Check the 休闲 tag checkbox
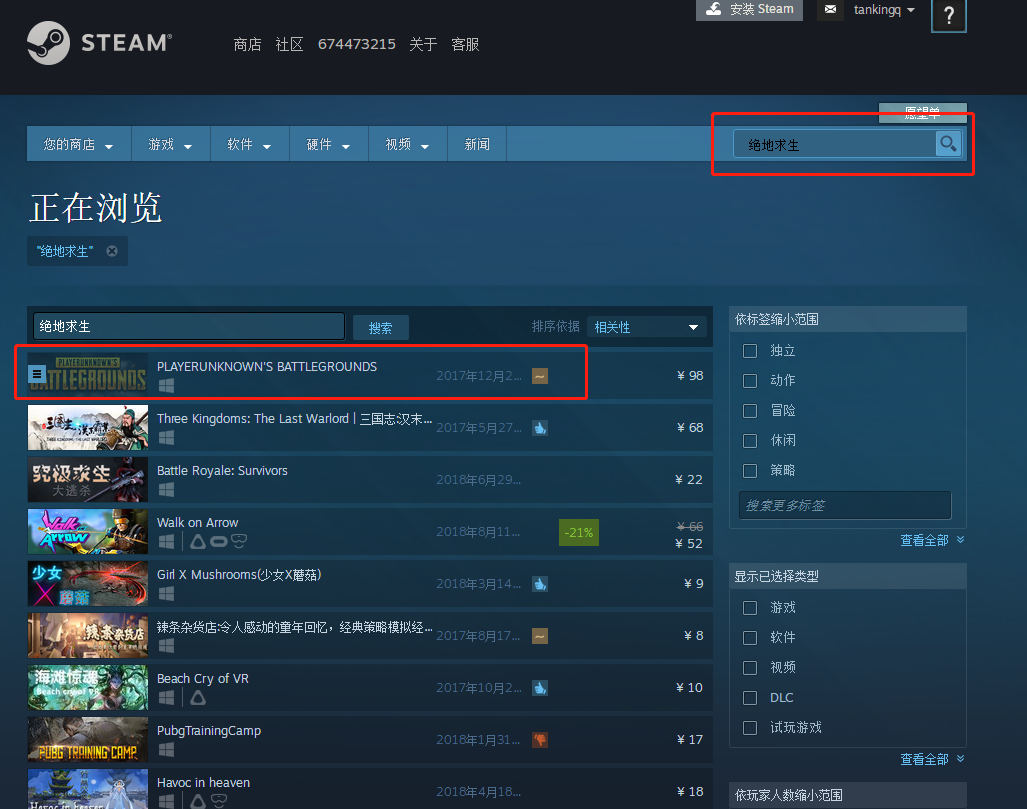 coord(750,441)
